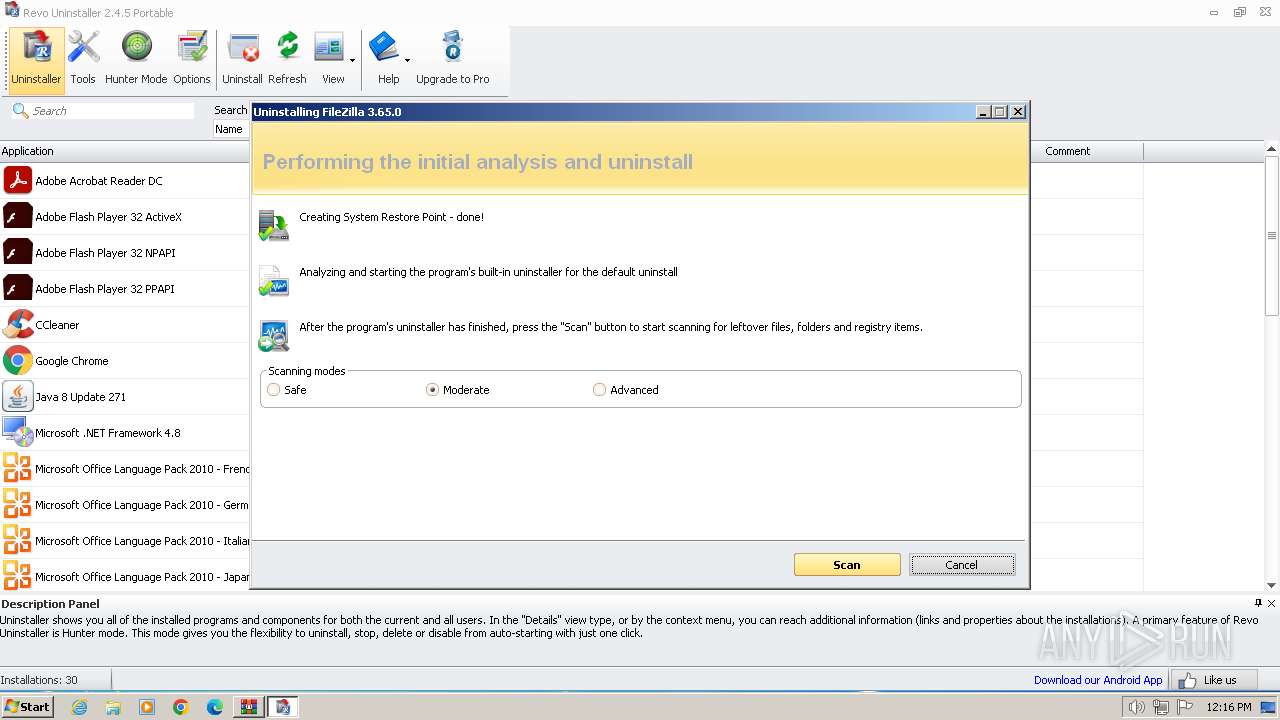
Task: Click the scroll down arrow of the list
Action: click(1272, 585)
